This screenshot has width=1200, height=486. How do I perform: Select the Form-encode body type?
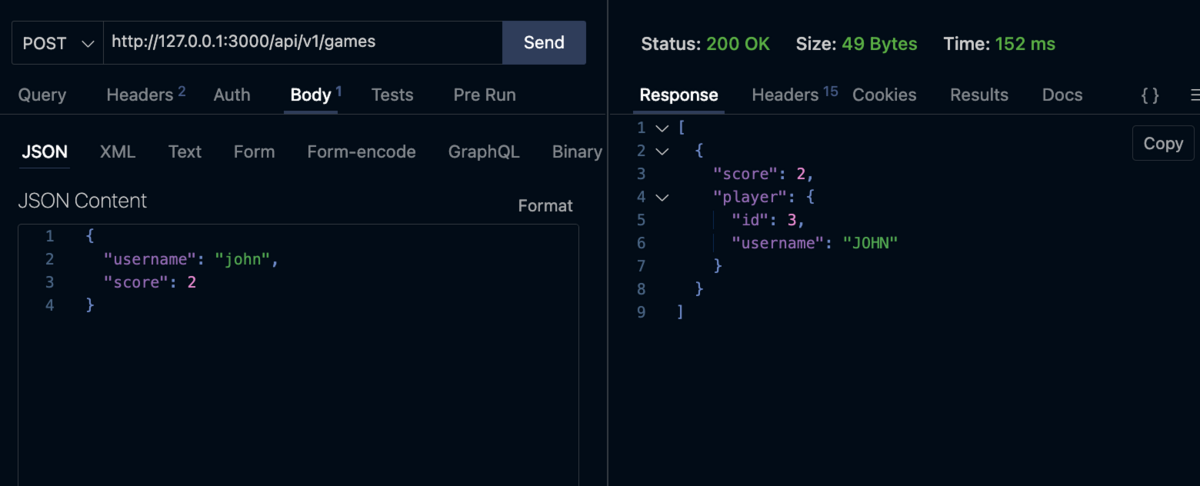point(361,152)
